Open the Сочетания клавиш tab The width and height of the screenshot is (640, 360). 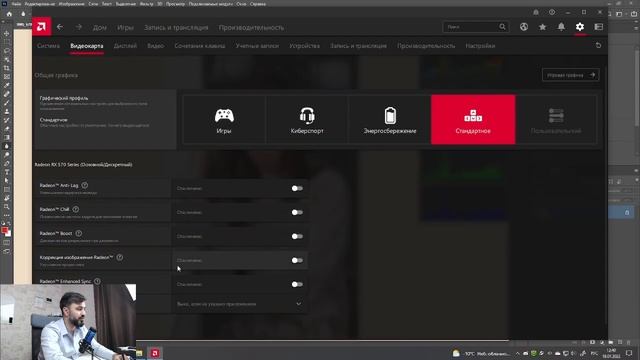click(x=200, y=46)
